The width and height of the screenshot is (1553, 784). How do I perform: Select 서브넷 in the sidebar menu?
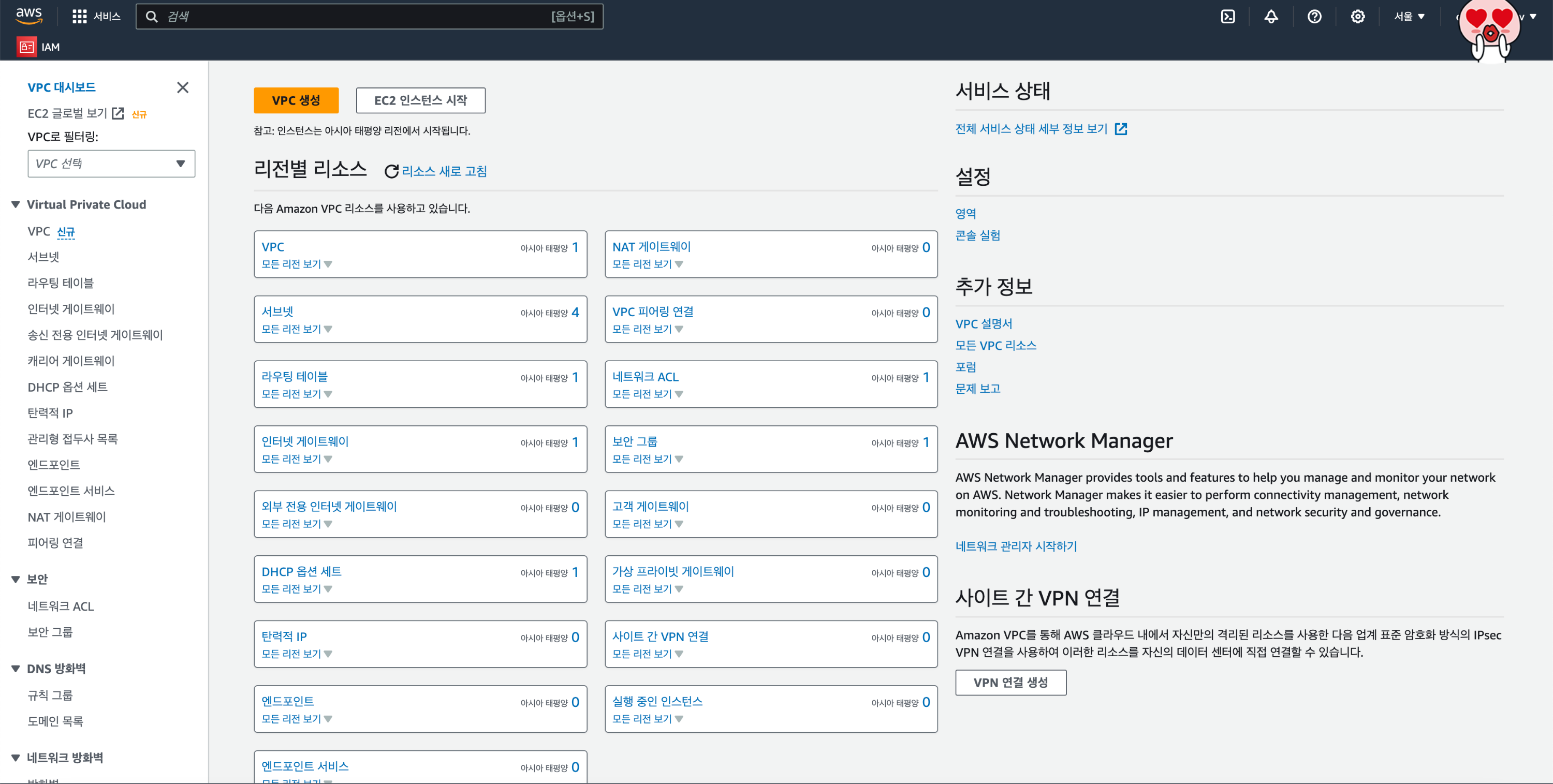43,257
